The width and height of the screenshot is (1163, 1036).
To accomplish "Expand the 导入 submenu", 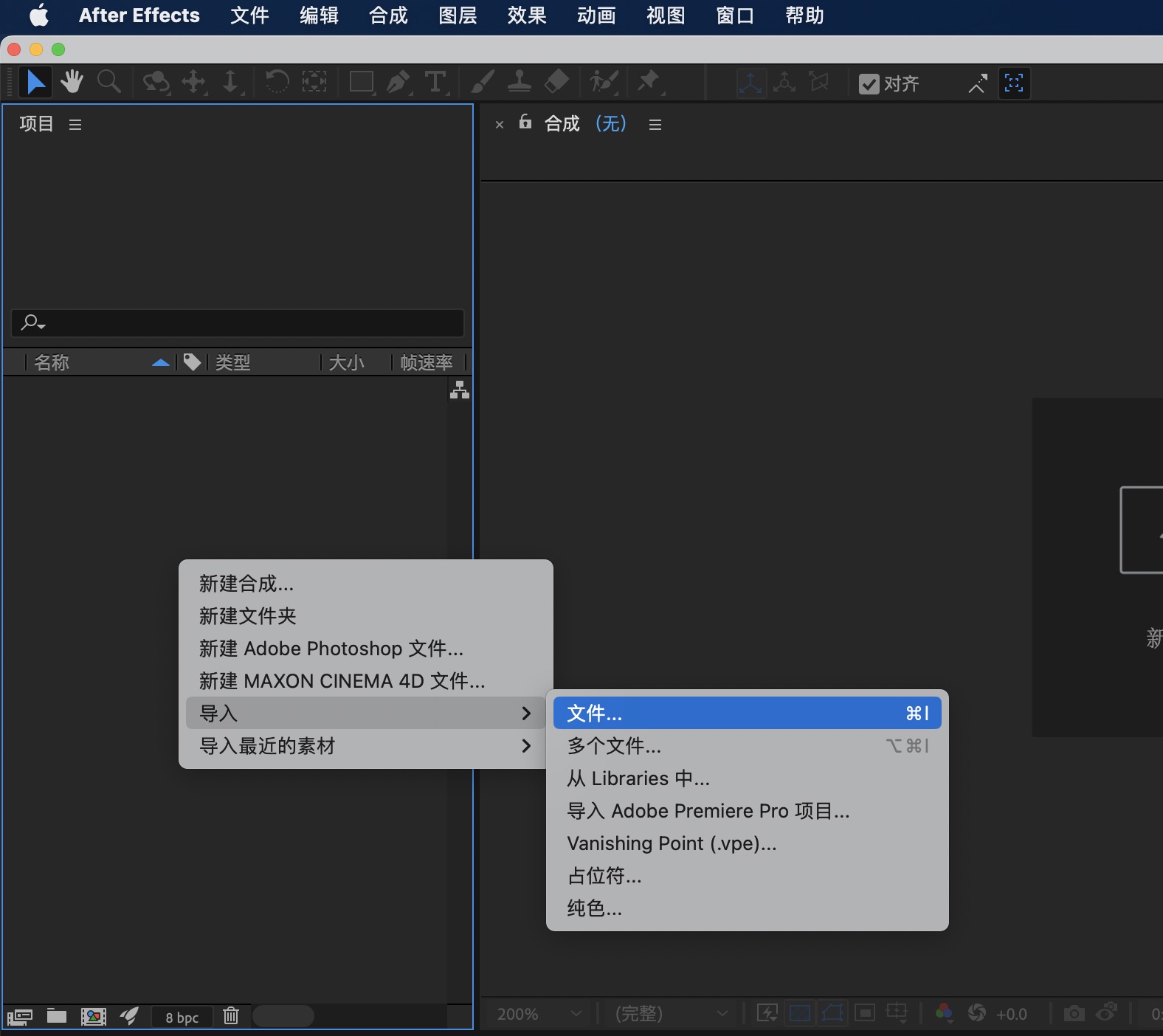I will 366,714.
